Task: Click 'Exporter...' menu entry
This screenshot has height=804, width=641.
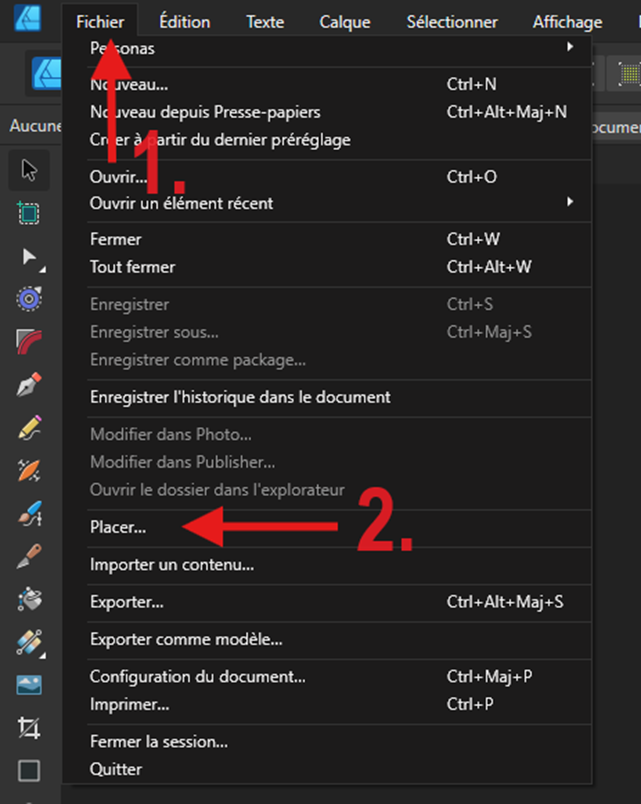Action: (x=127, y=602)
